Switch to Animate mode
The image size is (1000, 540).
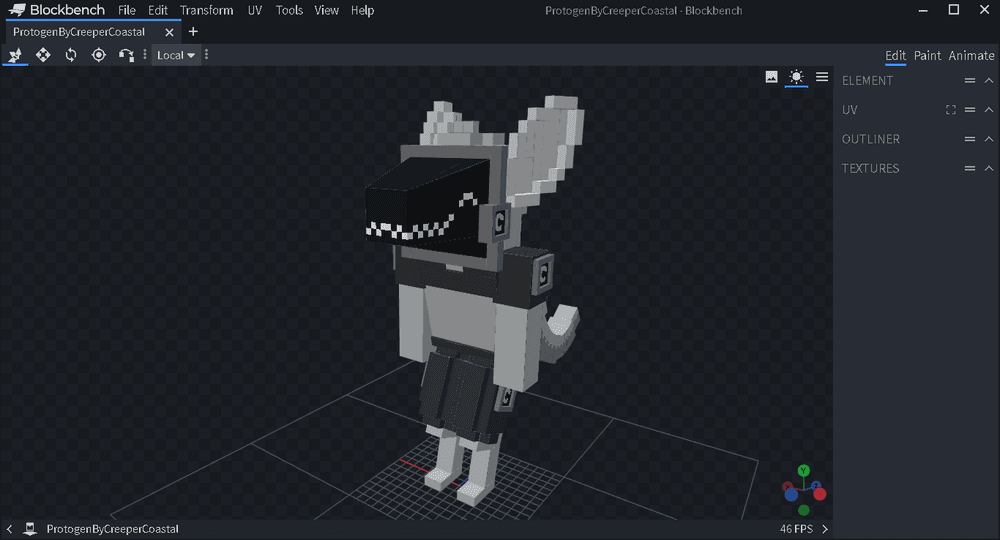click(971, 55)
